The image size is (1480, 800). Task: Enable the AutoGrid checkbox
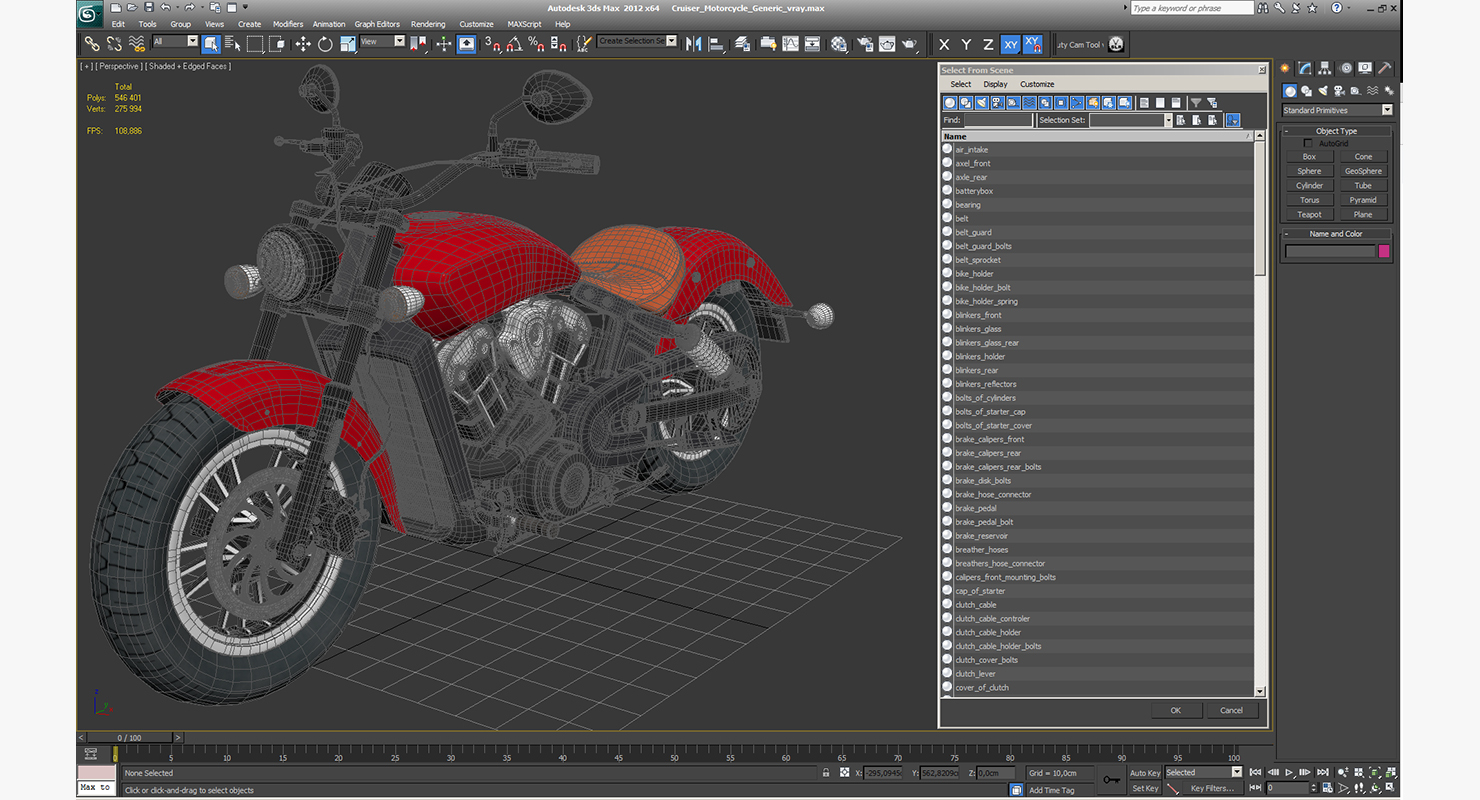click(1308, 144)
